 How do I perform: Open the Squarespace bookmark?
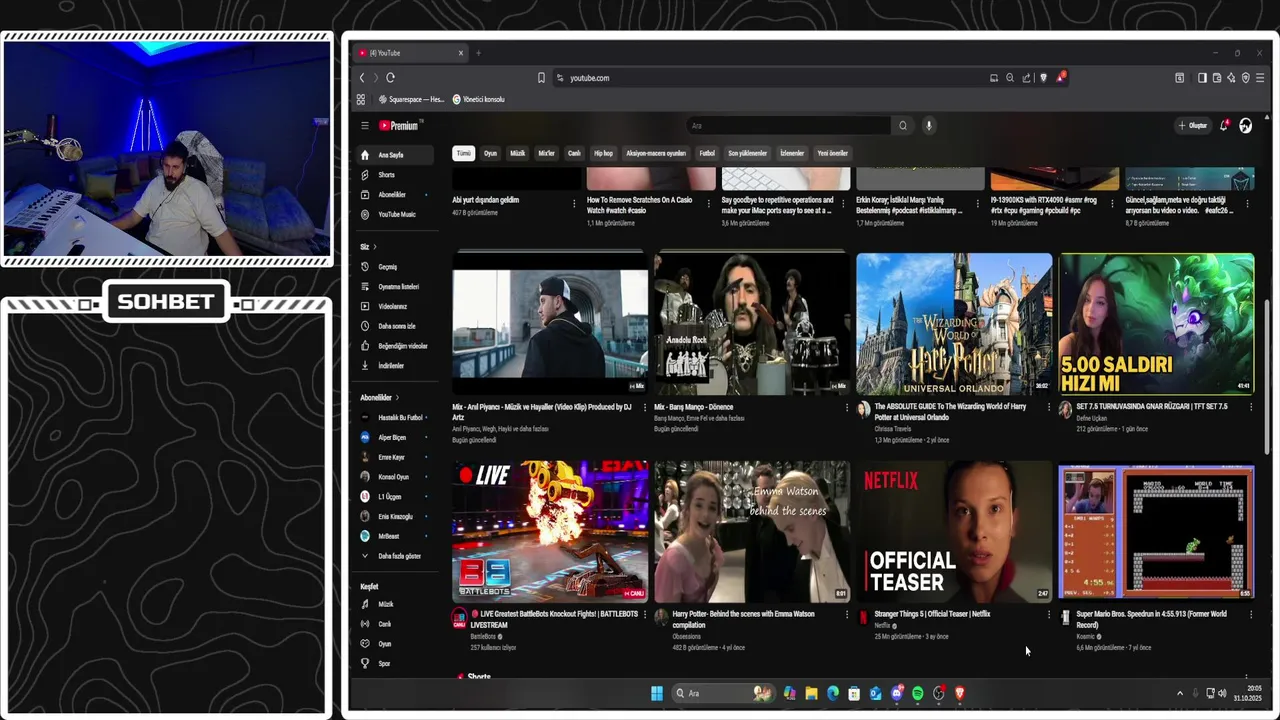click(412, 99)
